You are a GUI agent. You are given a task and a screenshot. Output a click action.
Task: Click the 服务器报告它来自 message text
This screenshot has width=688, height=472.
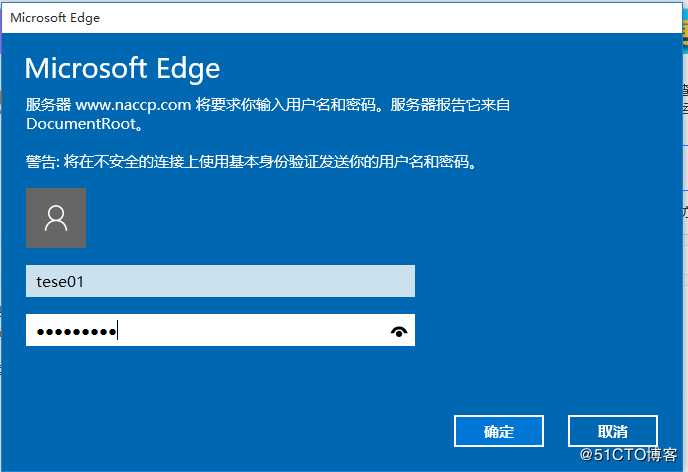(450, 105)
